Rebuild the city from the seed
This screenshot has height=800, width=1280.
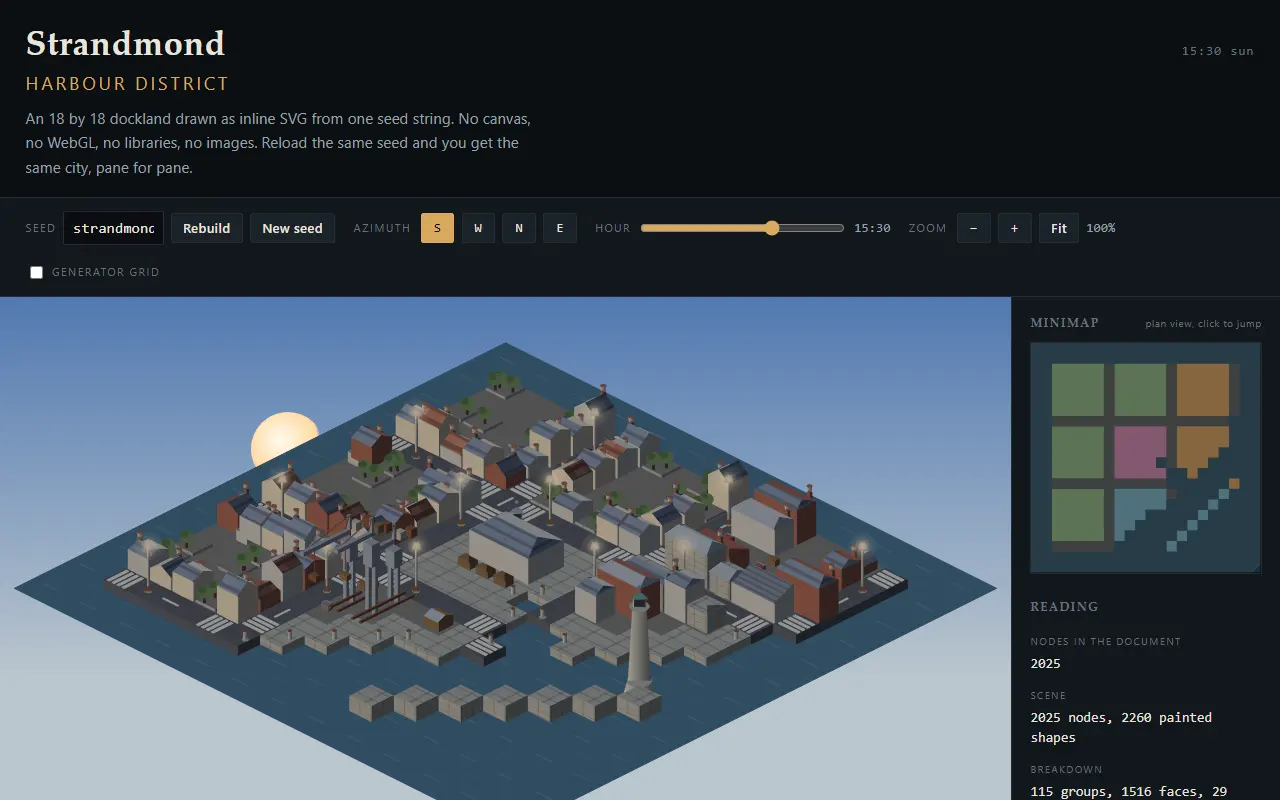[207, 228]
